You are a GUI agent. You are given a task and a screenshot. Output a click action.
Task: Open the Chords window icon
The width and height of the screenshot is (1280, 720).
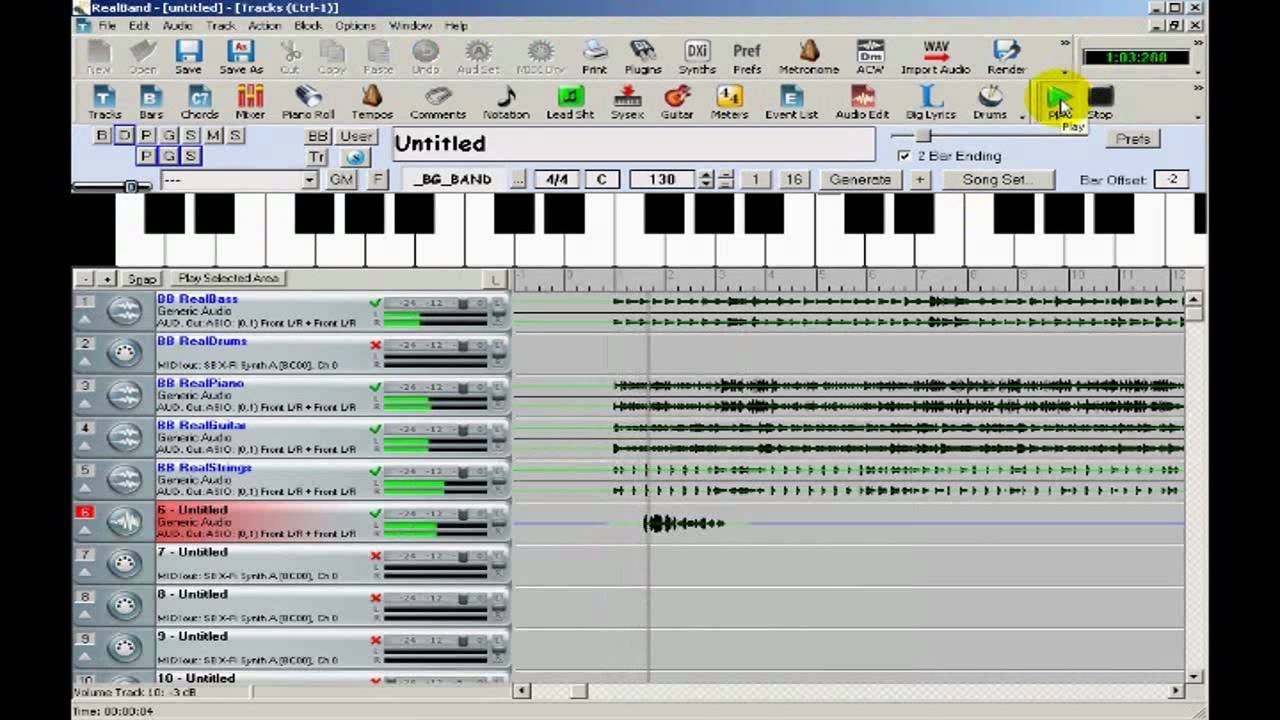pyautogui.click(x=199, y=101)
